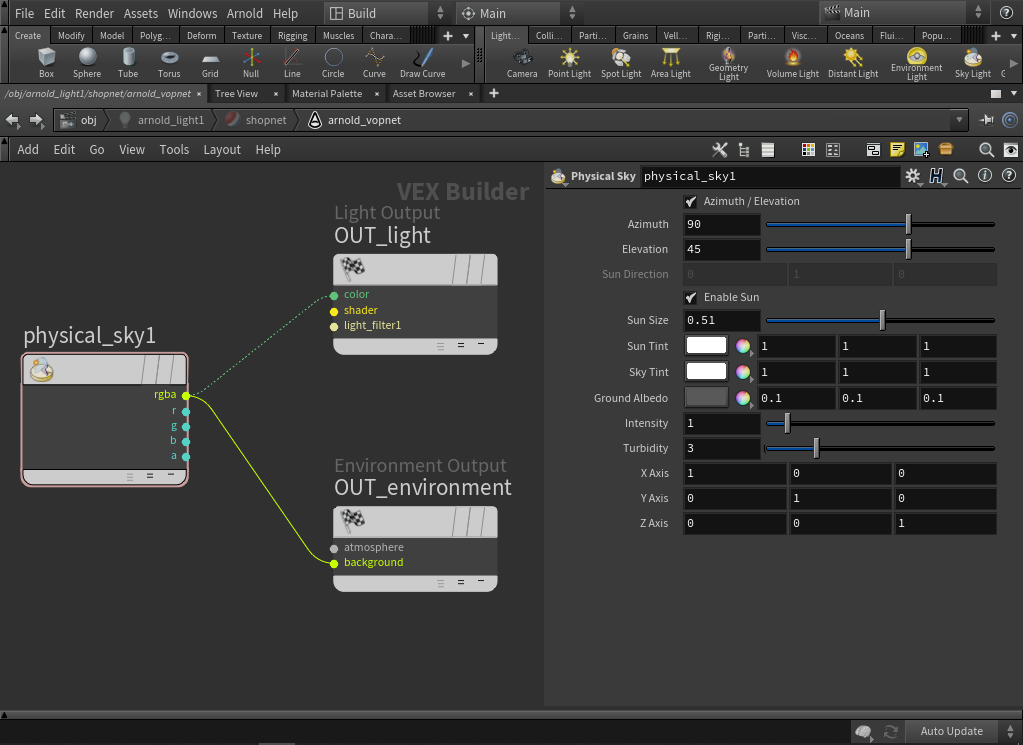Toggle the Enable Sun checkbox
1023x745 pixels.
(x=690, y=297)
